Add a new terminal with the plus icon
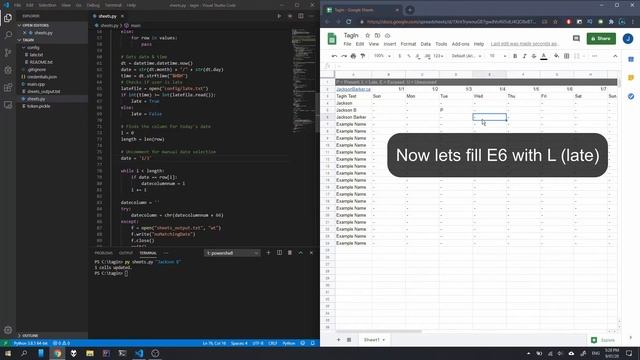 [x=268, y=253]
